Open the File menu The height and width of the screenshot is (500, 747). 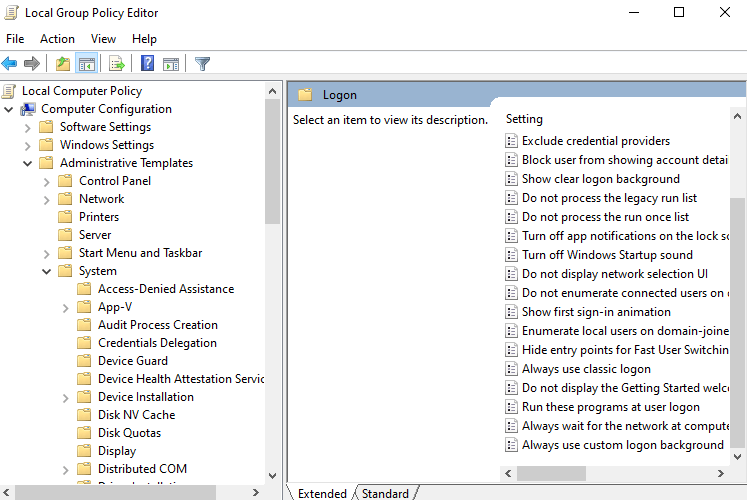pos(15,39)
